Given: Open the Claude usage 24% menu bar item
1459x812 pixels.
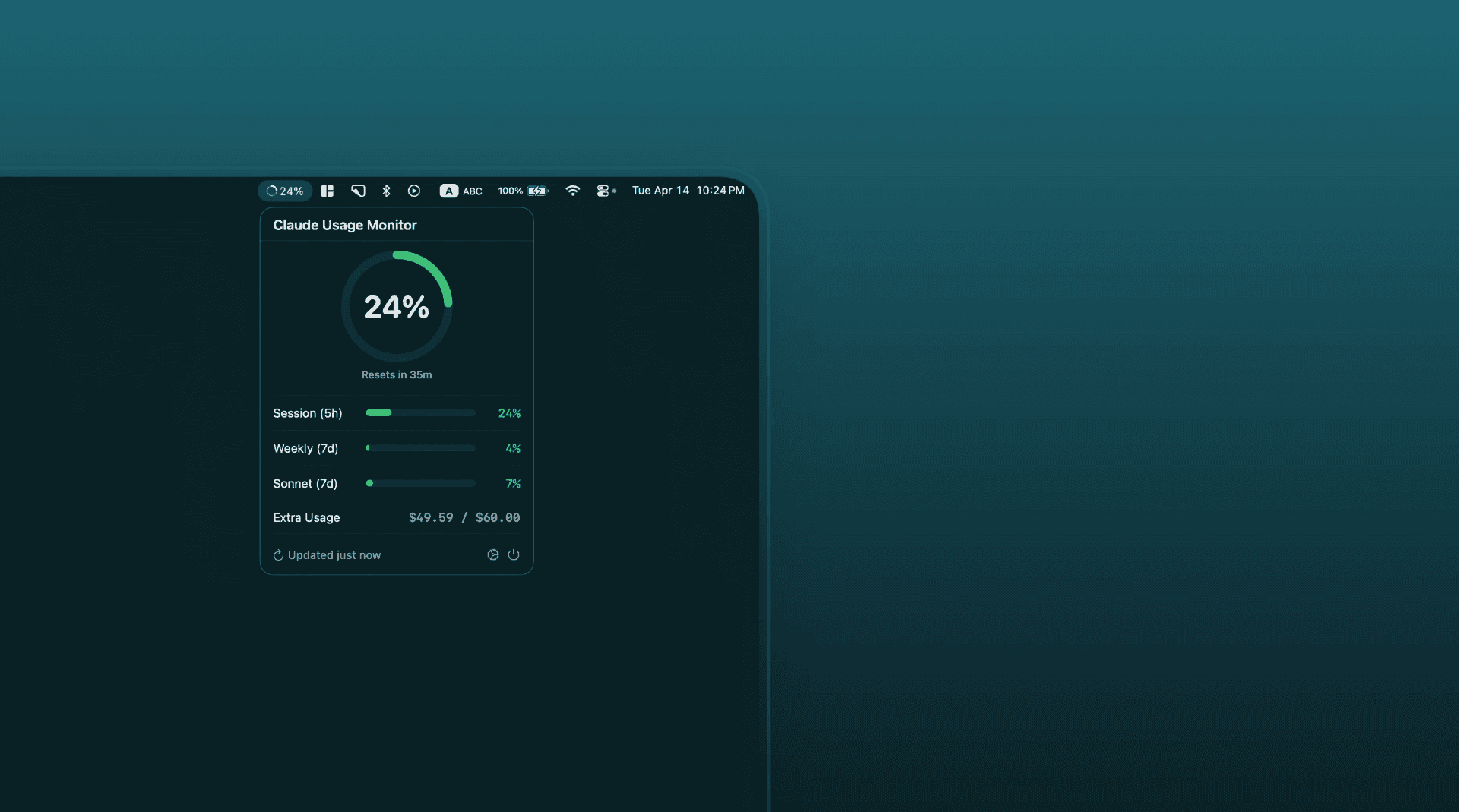Looking at the screenshot, I should (285, 191).
